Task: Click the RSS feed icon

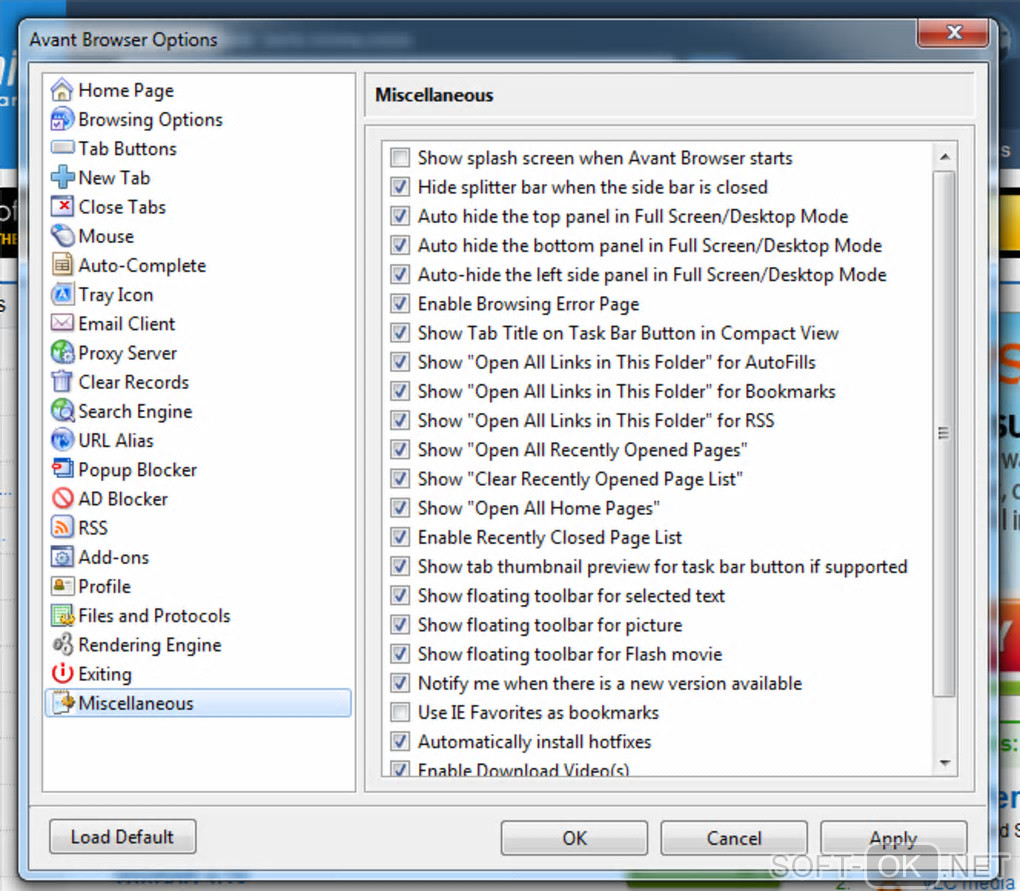Action: point(62,527)
